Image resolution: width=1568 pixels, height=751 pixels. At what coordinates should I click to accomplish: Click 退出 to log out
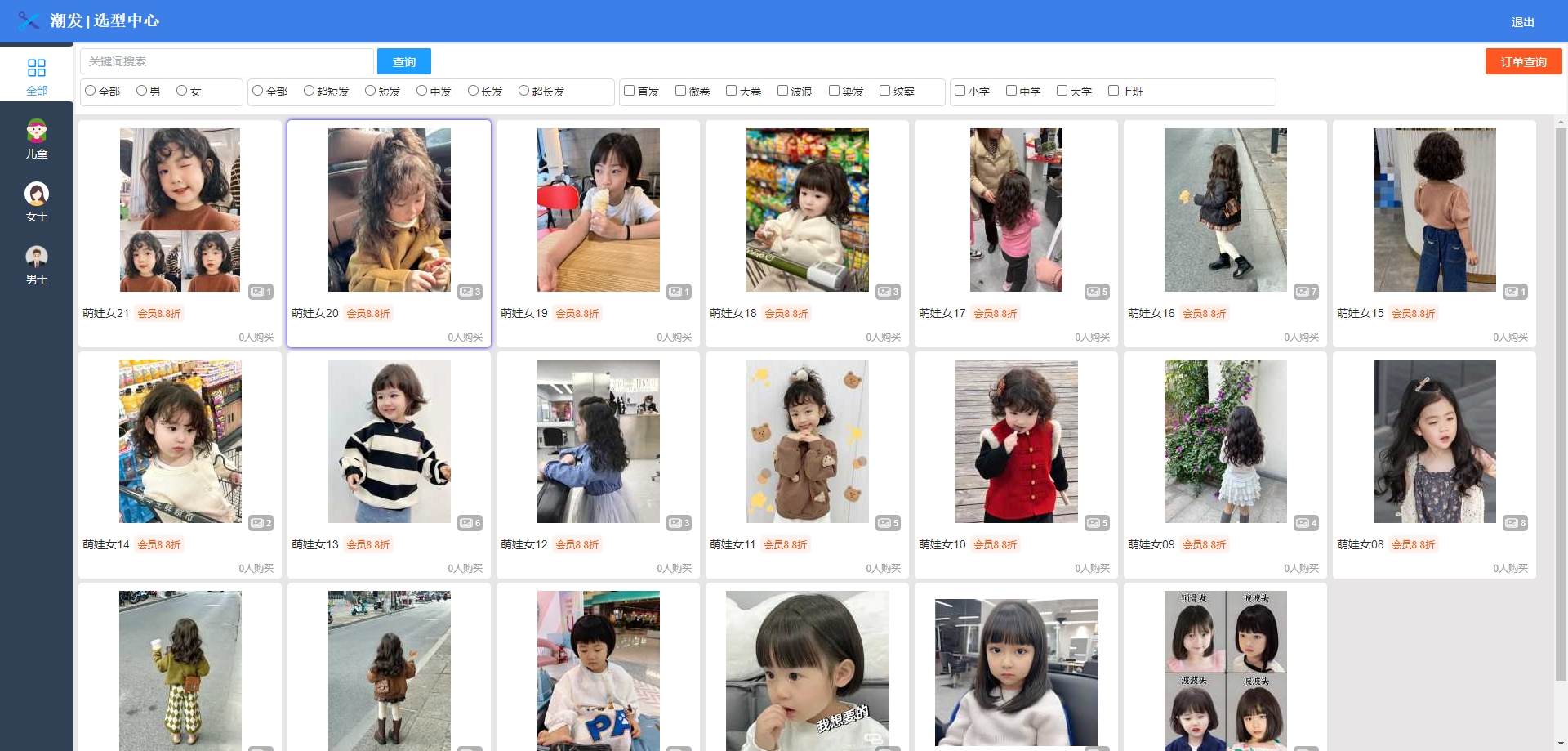point(1522,22)
